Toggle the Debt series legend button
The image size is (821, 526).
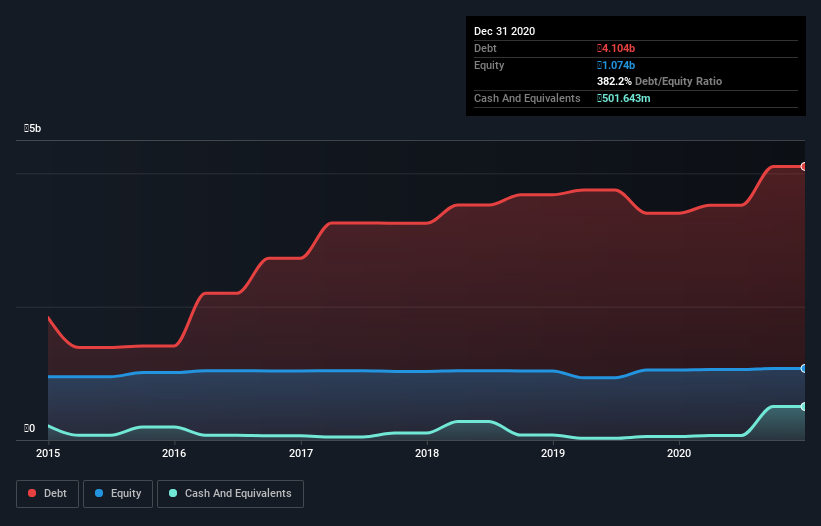point(47,494)
